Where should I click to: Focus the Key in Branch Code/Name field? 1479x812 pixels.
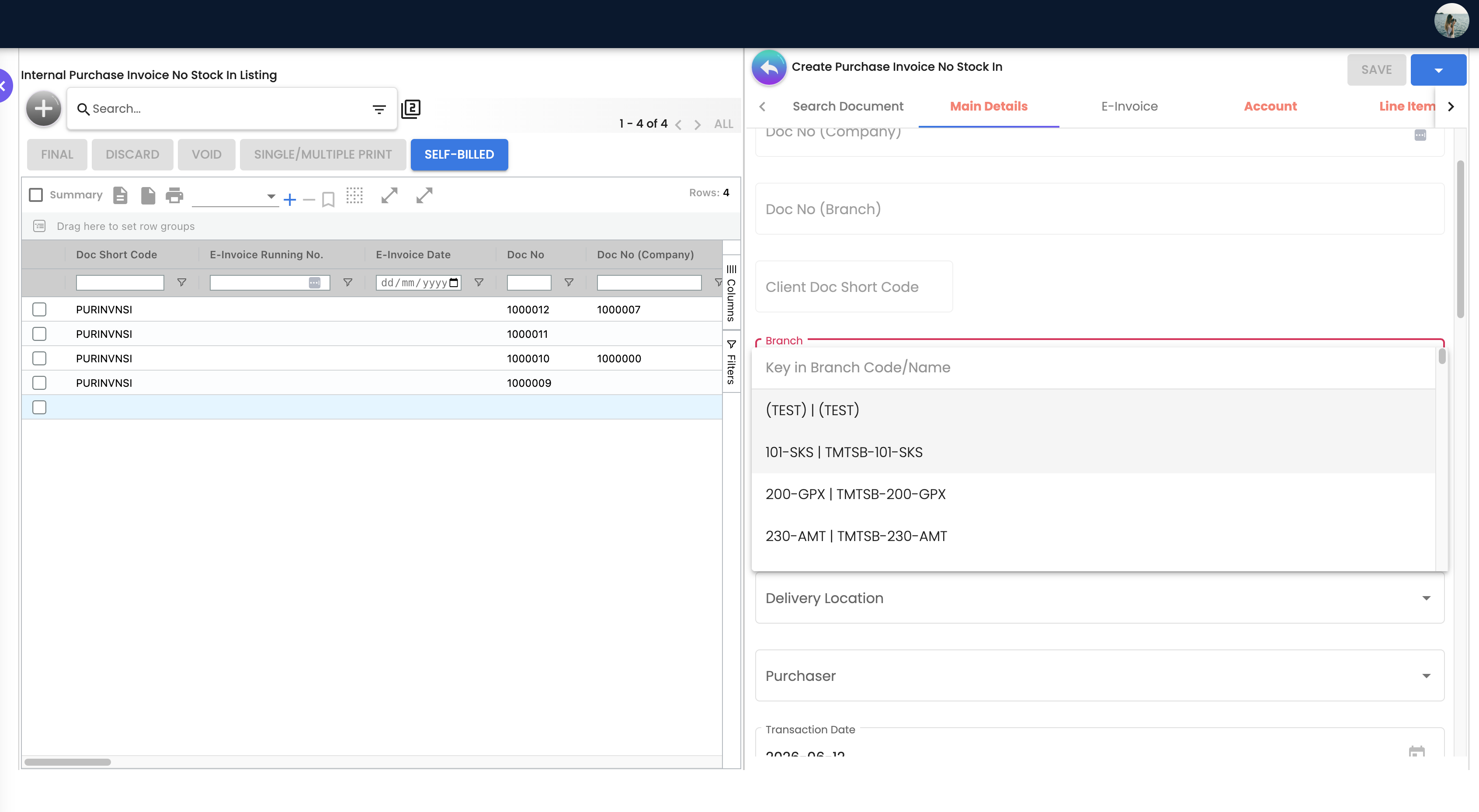(1093, 368)
